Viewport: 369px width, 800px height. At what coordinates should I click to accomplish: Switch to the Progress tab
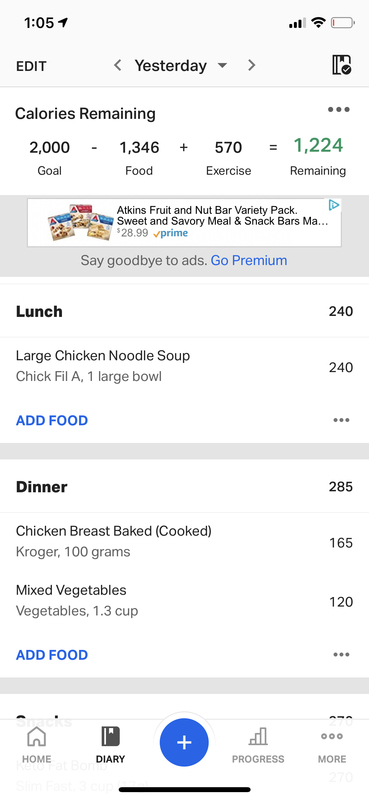[258, 745]
